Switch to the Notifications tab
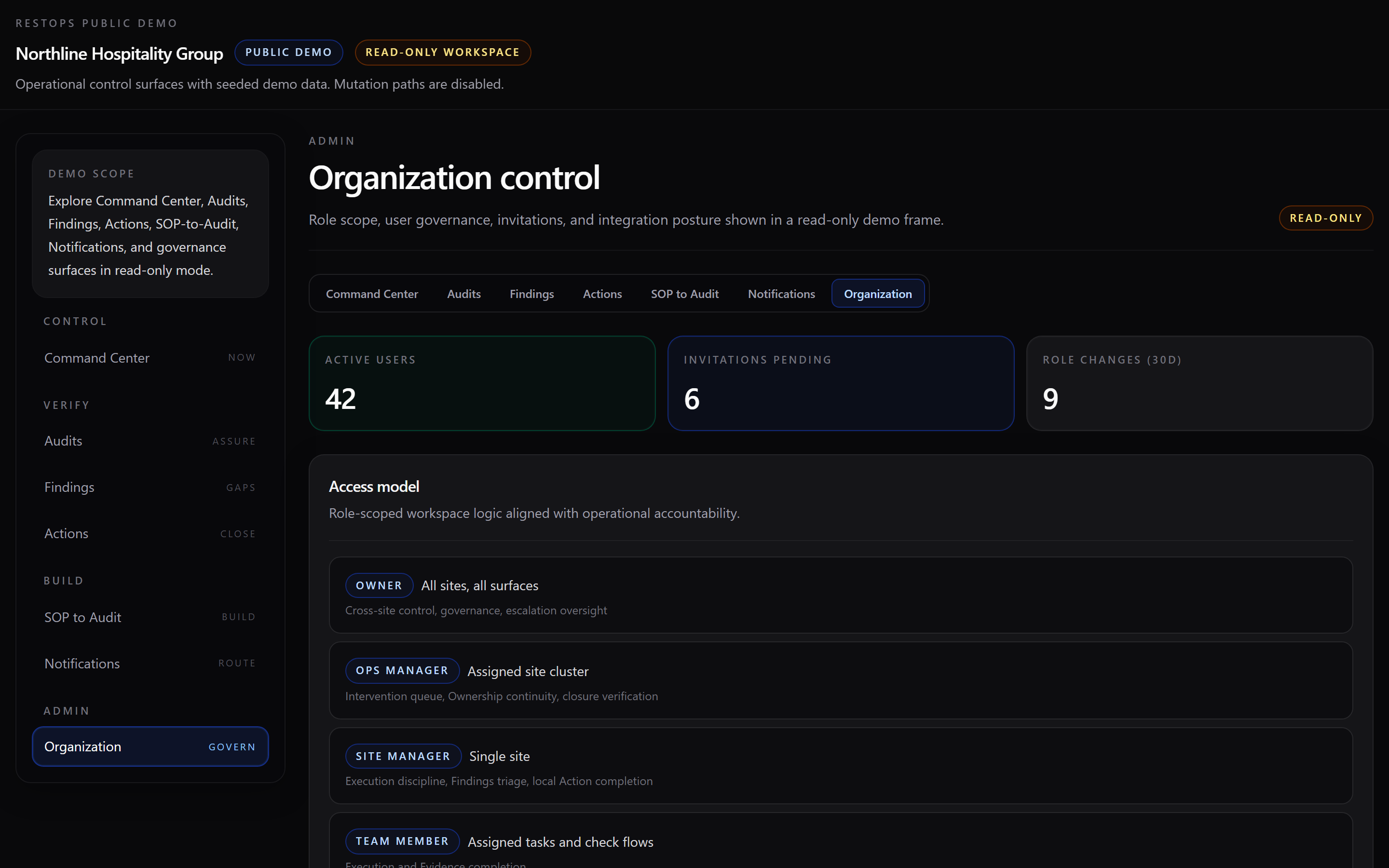 pos(781,294)
